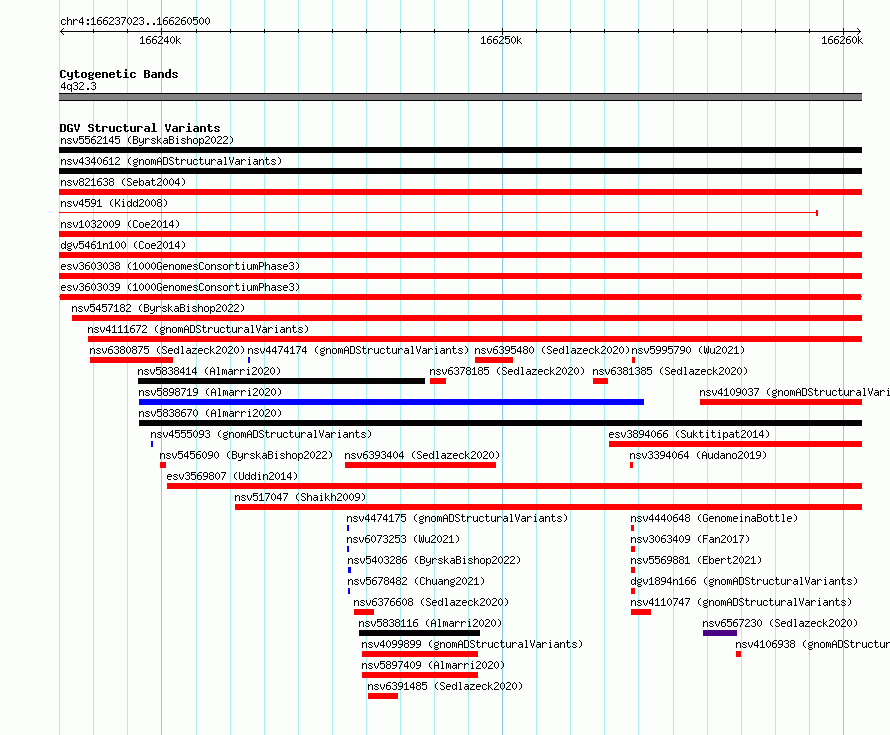
Task: Open nsv4591 (Kidd2008) variant entry
Action: click(114, 203)
